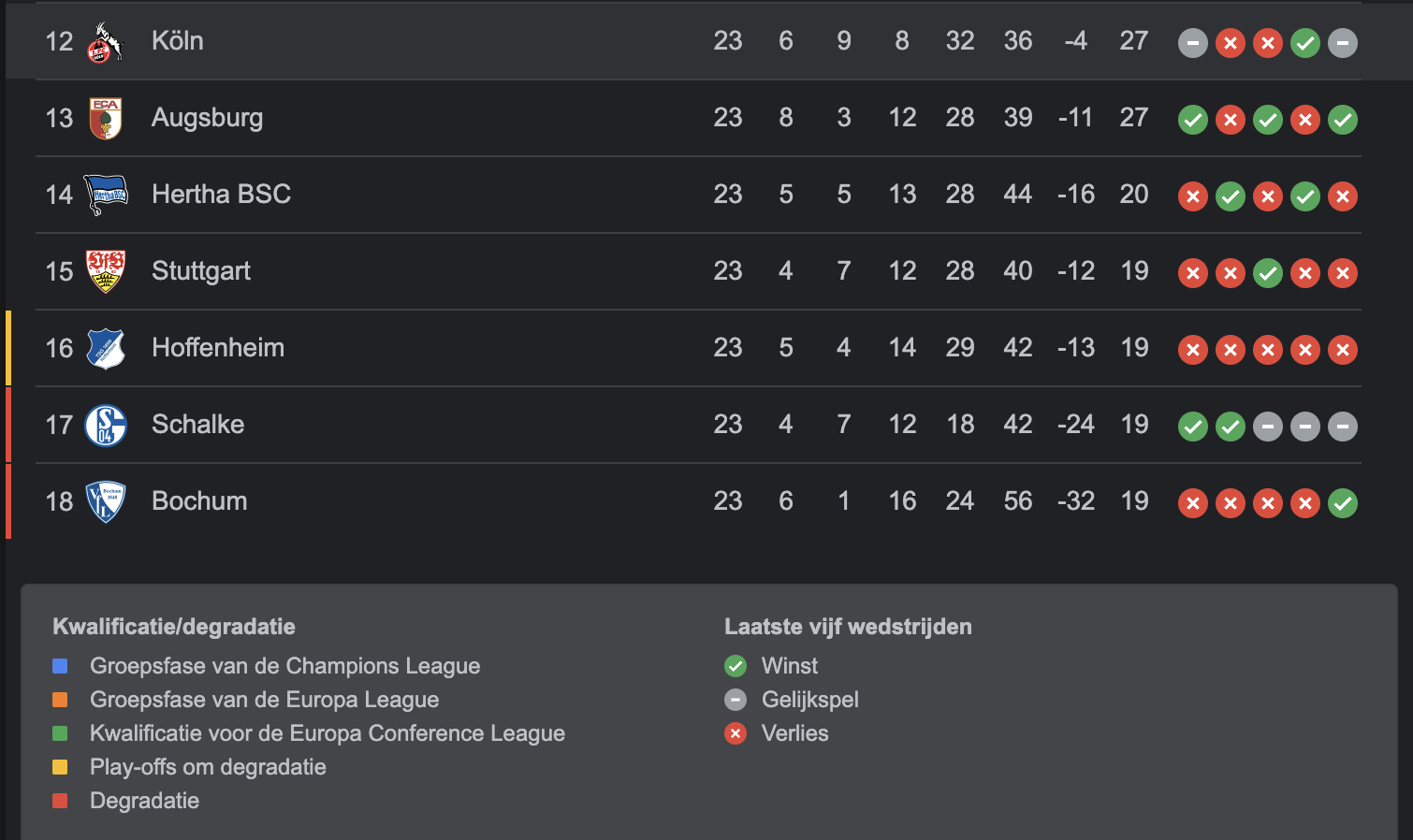Click the Stuttgart club crest
The image size is (1413, 840).
coord(106,271)
